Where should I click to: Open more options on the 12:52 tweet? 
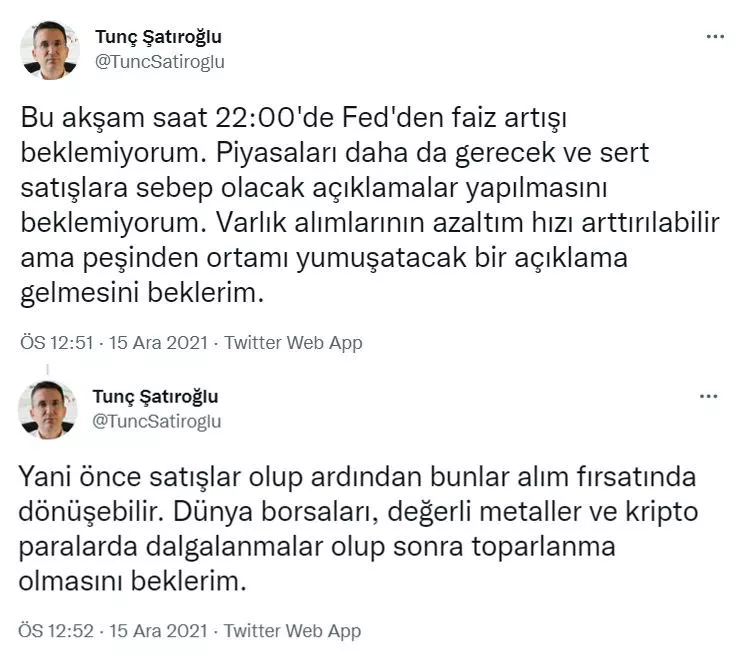[708, 396]
